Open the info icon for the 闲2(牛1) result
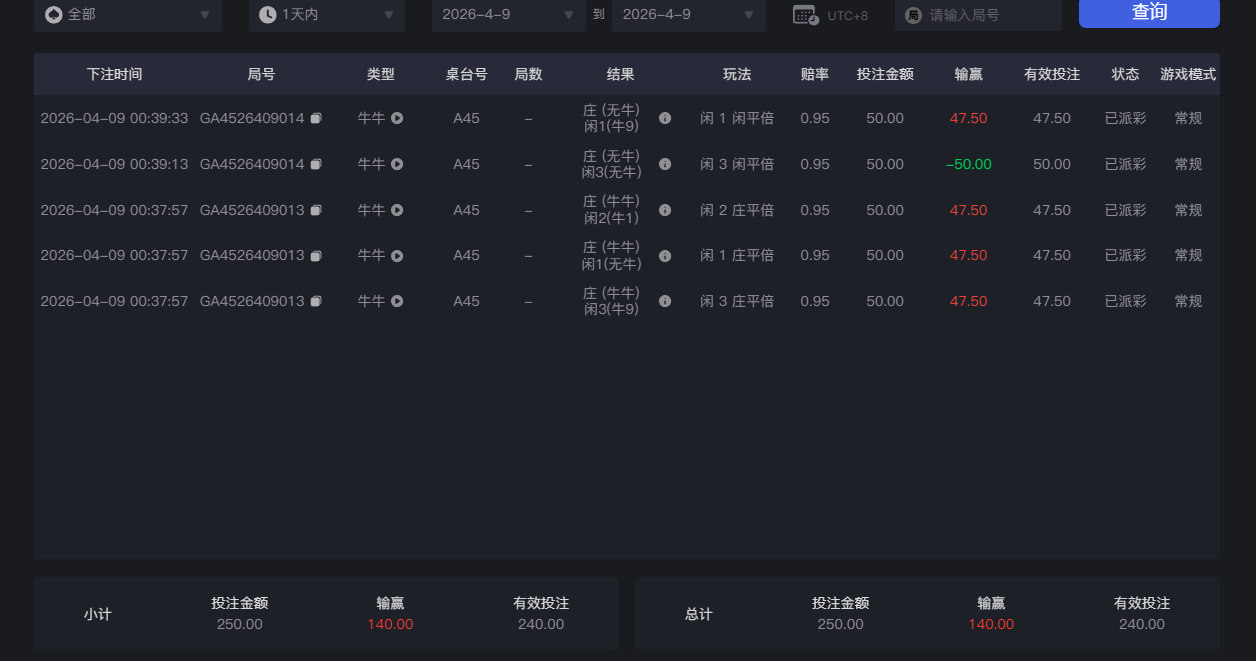Image resolution: width=1256 pixels, height=661 pixels. 665,210
